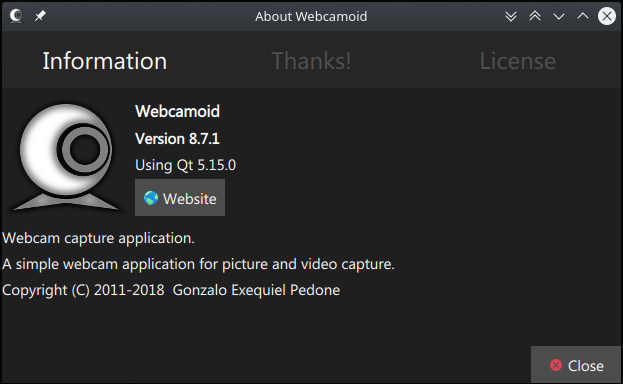The image size is (623, 384).
Task: Minimize window with the single down chevron
Action: [x=559, y=16]
